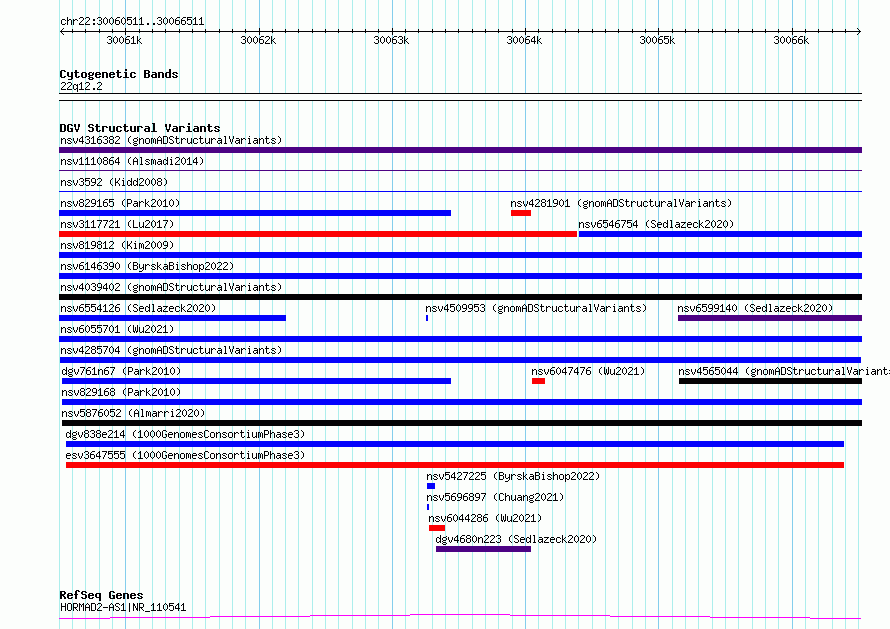Click the nsv6146390 (ByrskaBishop2022) label
The width and height of the screenshot is (890, 629).
(x=147, y=266)
